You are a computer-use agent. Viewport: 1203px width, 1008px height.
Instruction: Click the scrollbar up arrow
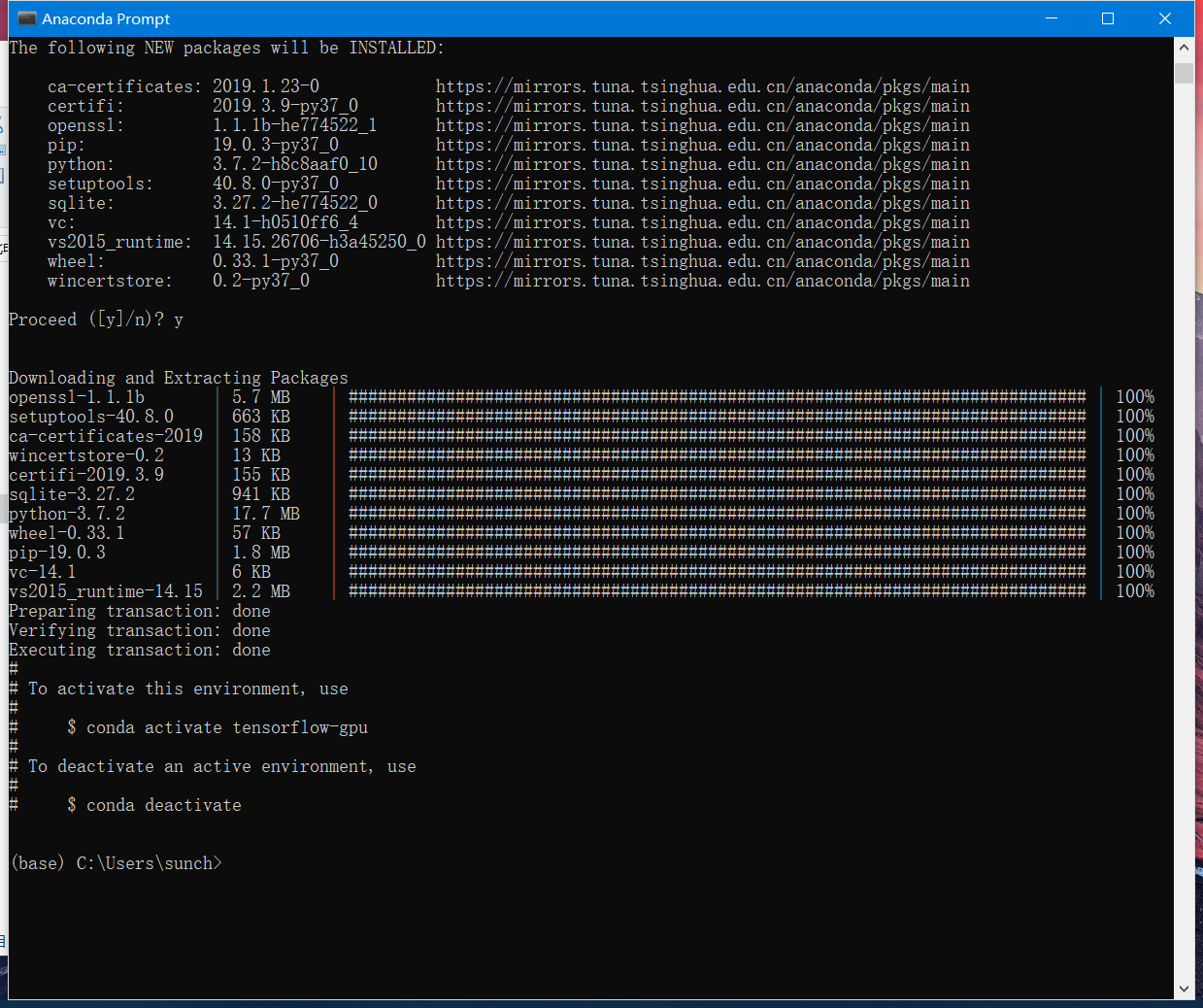pos(1184,47)
